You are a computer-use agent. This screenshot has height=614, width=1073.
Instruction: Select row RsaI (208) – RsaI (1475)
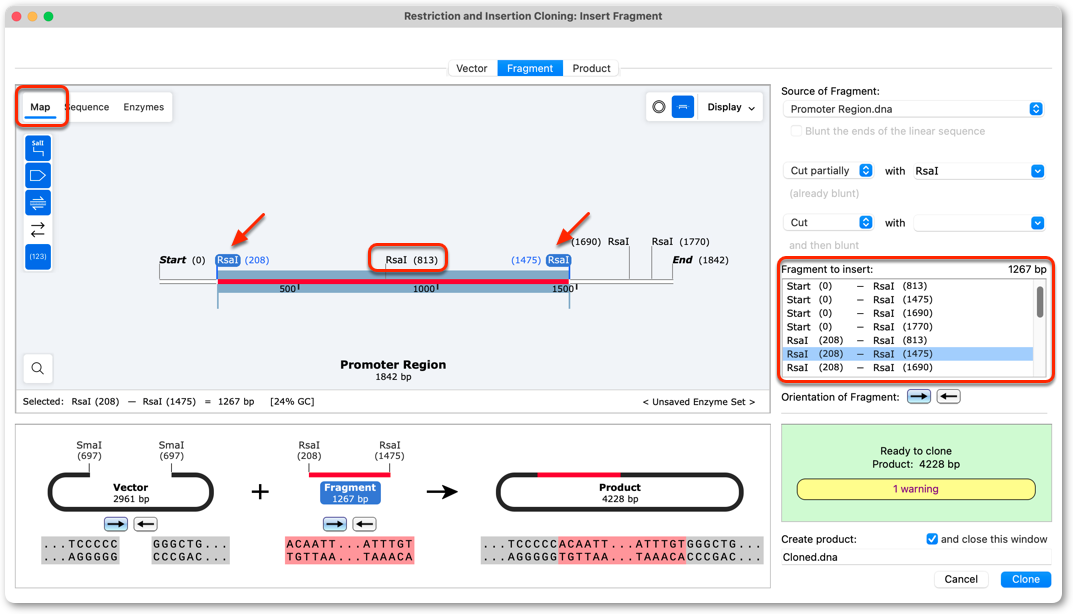coord(907,354)
